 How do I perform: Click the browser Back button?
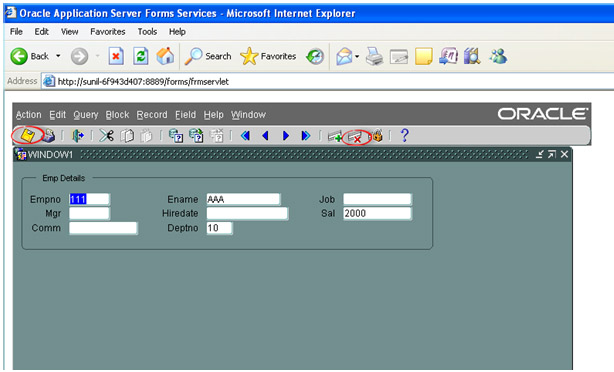click(30, 56)
